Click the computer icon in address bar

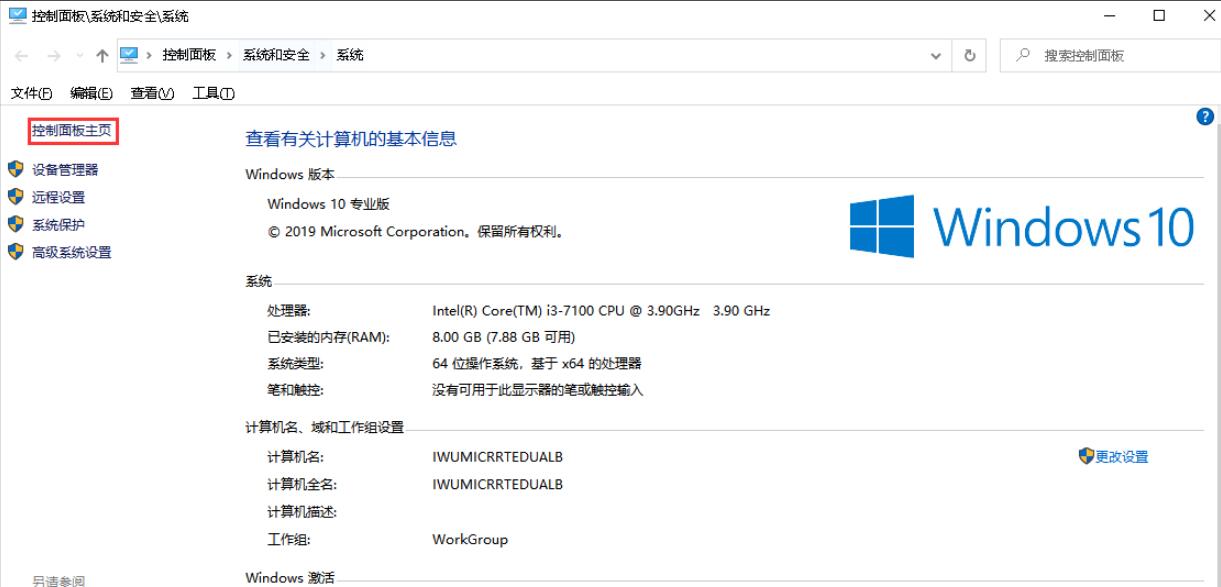pos(128,56)
